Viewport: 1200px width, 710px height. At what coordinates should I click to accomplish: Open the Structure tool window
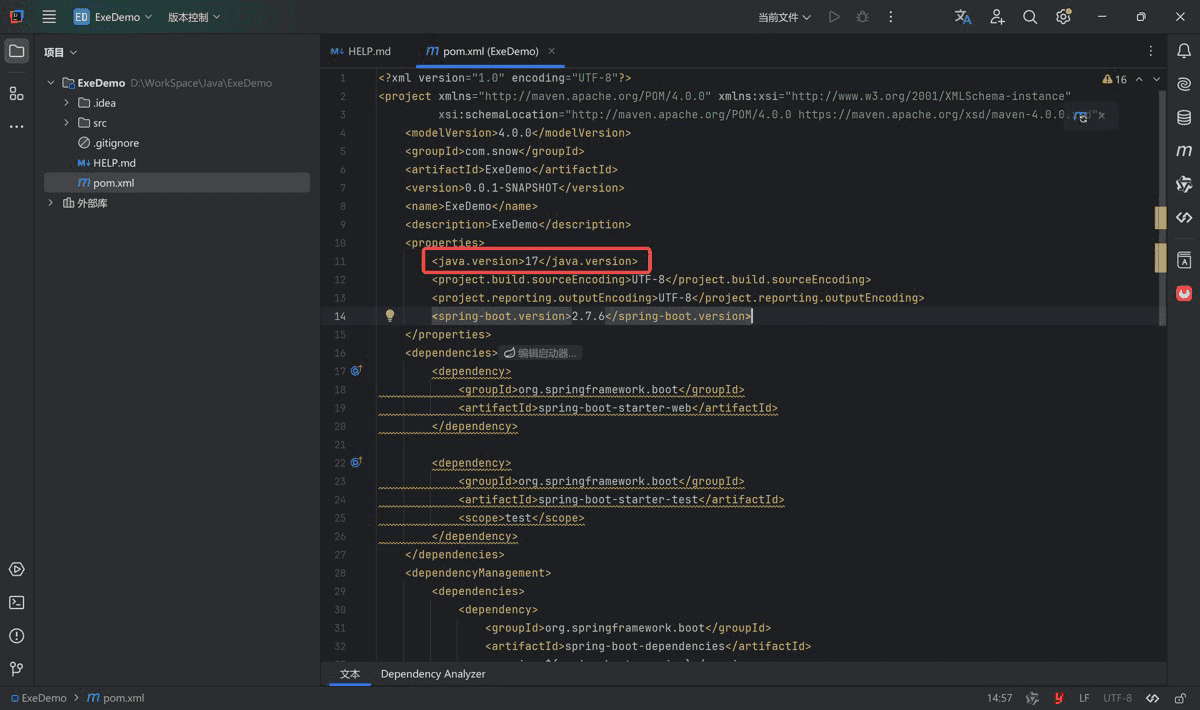[16, 93]
